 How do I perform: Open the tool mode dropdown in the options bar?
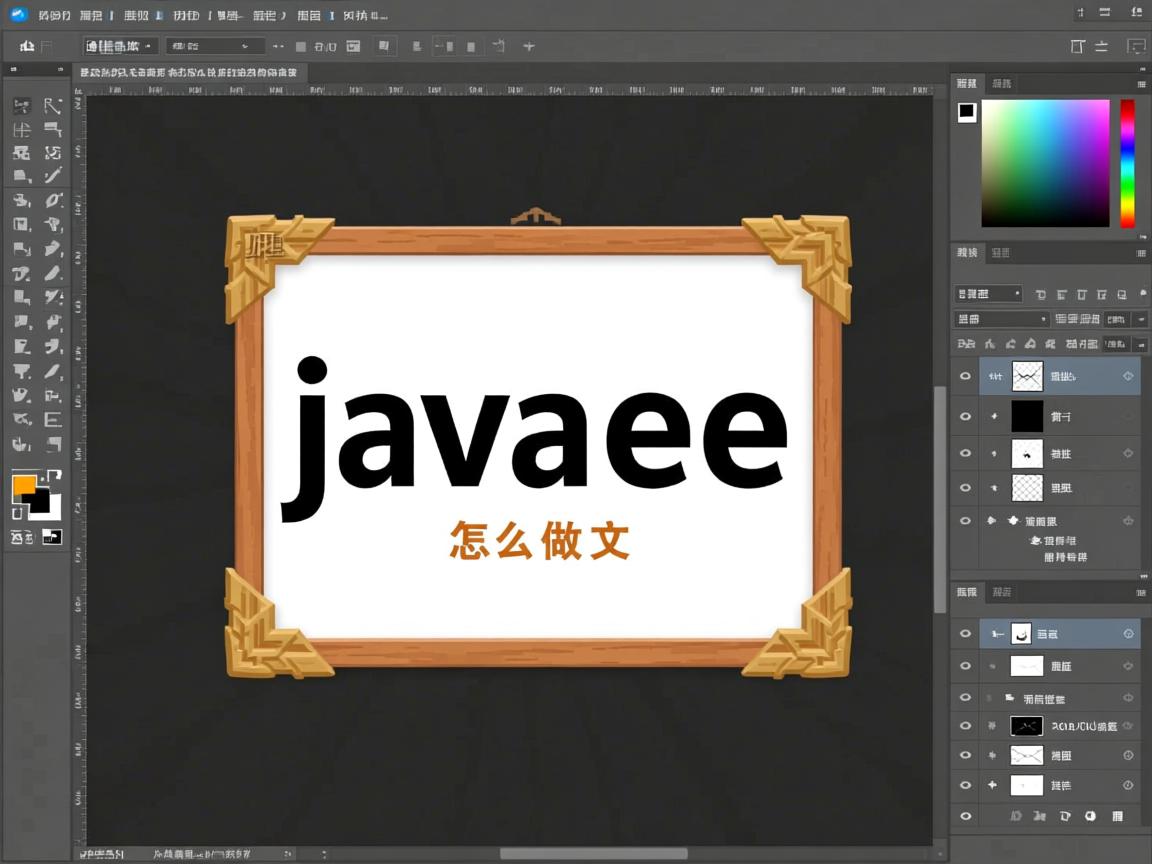pos(120,45)
